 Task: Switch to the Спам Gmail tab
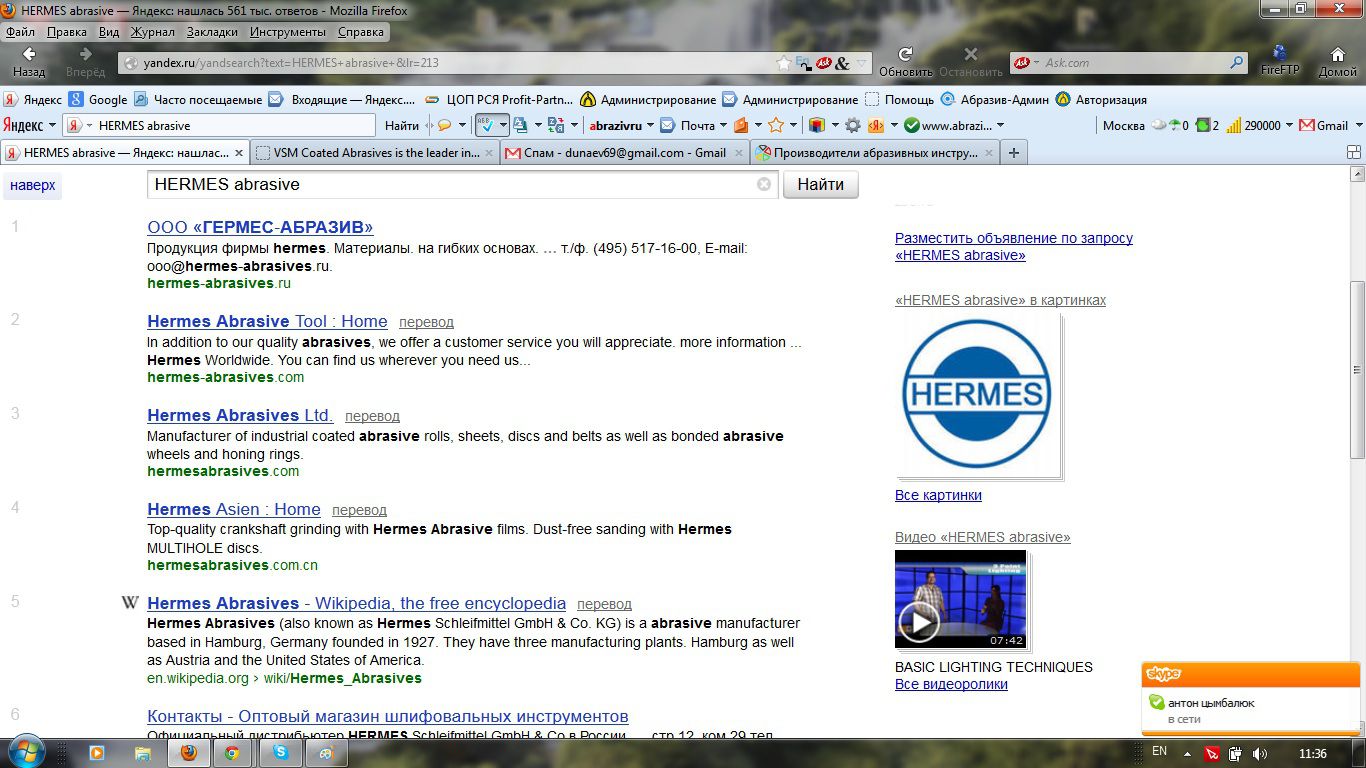point(622,153)
